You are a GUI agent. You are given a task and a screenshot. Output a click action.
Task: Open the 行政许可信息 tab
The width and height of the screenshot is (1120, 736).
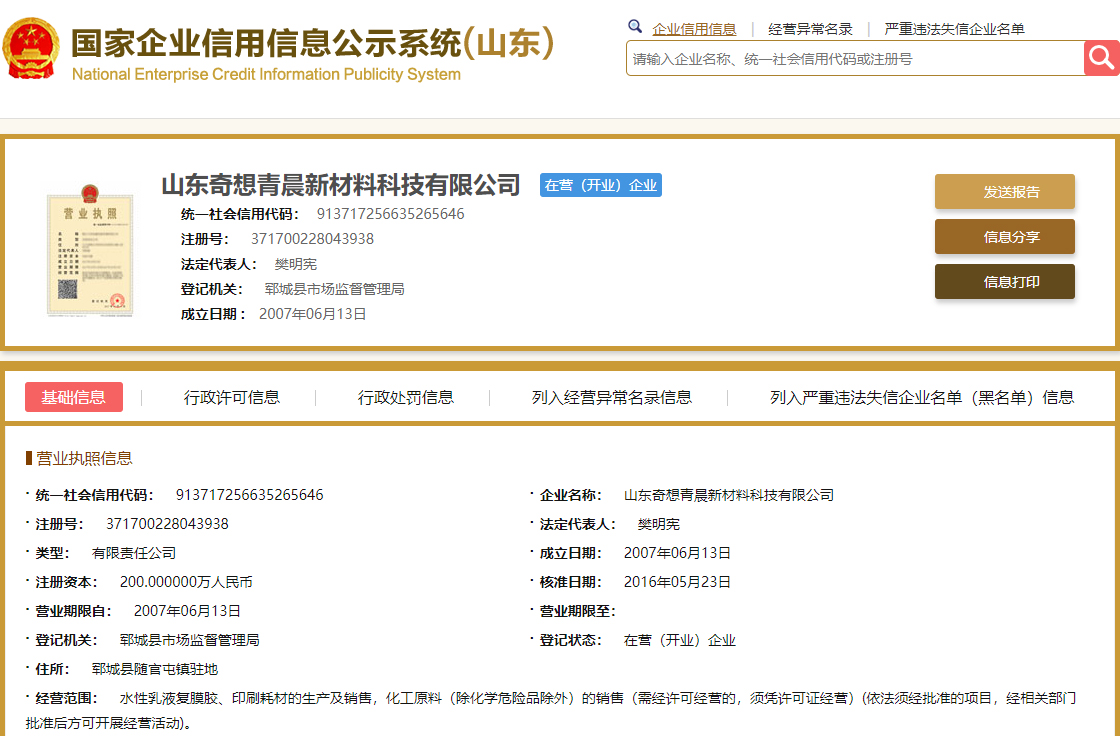(232, 397)
